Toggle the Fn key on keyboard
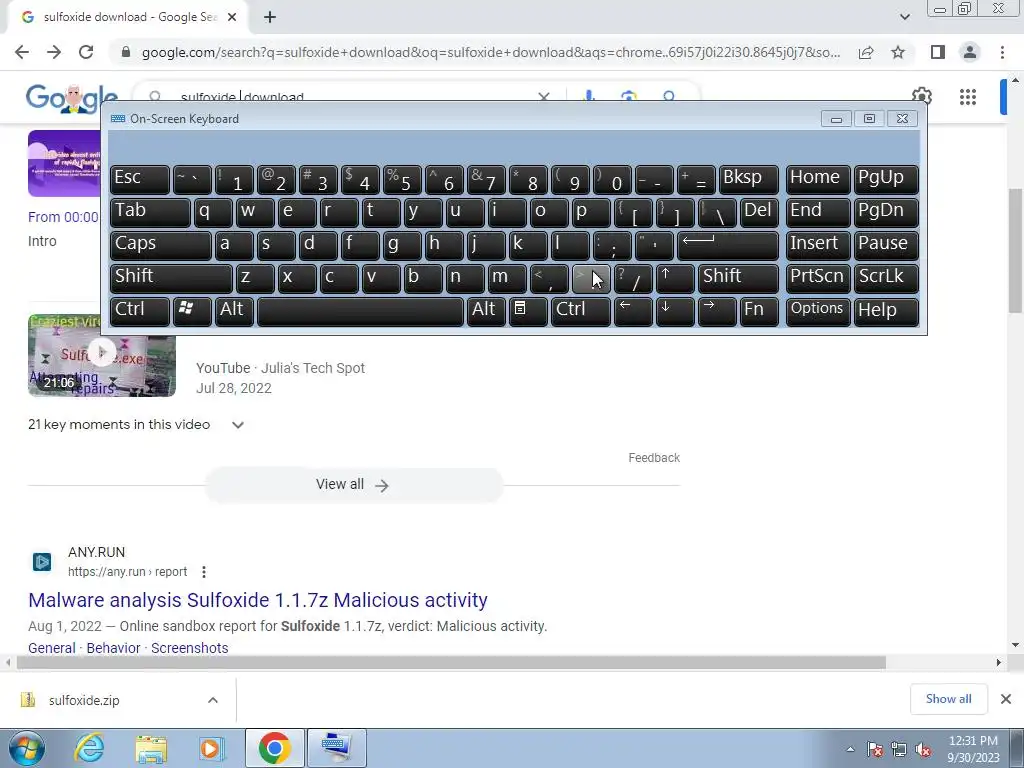1024x768 pixels. [x=759, y=311]
